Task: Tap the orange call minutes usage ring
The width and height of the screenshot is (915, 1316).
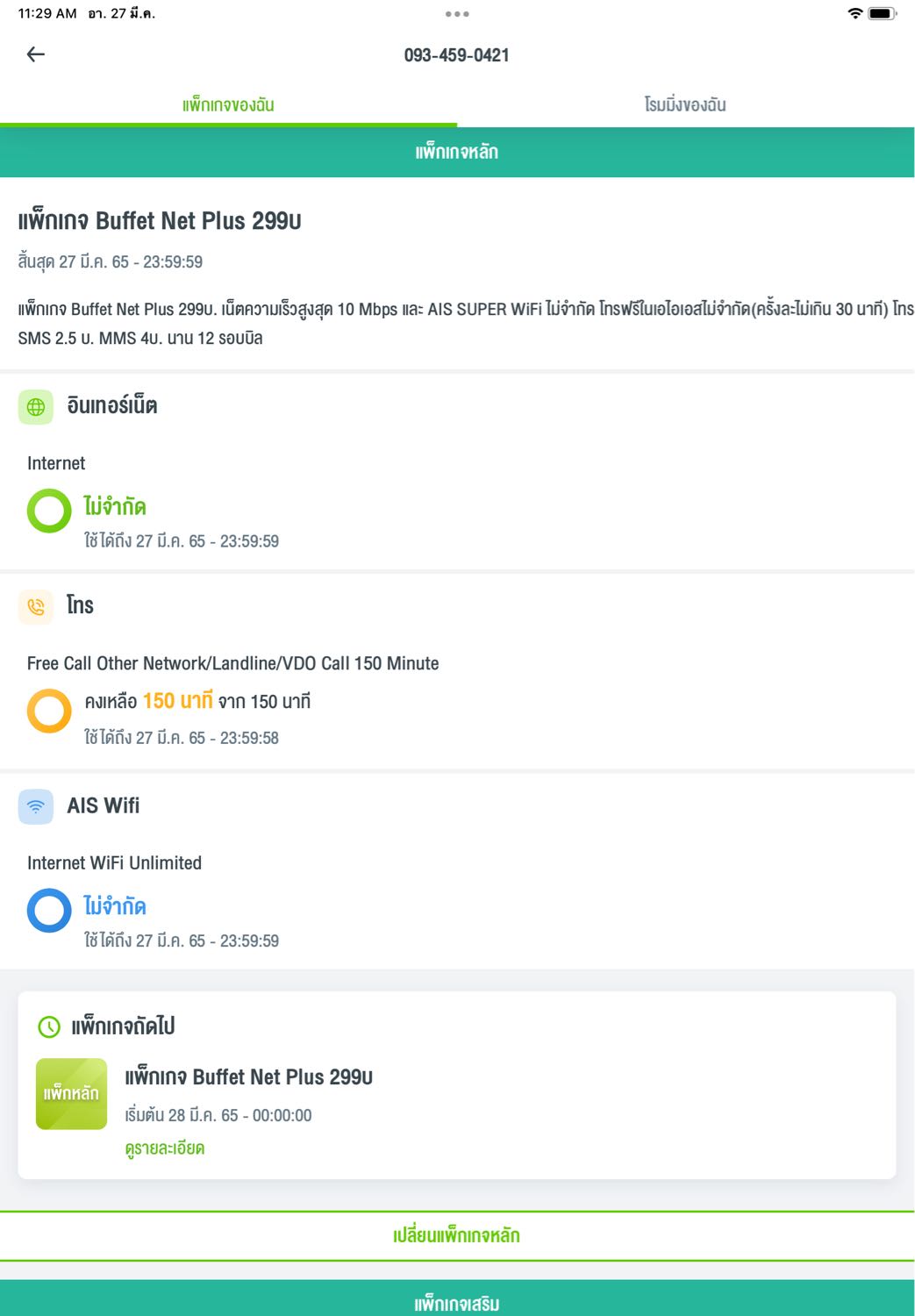Action: pyautogui.click(x=49, y=711)
